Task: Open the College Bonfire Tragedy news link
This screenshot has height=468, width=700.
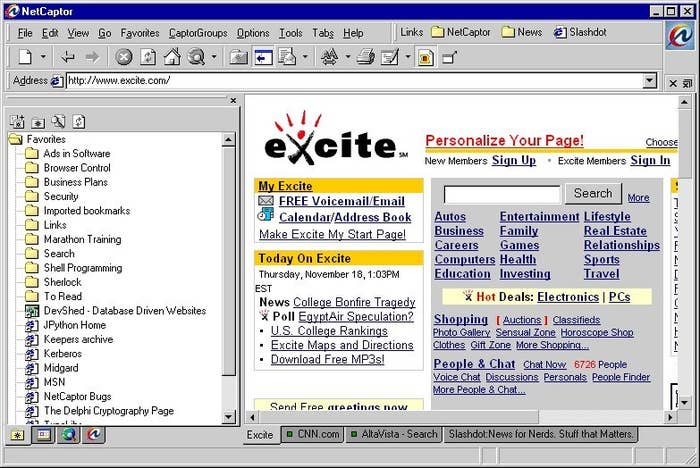Action: click(354, 302)
